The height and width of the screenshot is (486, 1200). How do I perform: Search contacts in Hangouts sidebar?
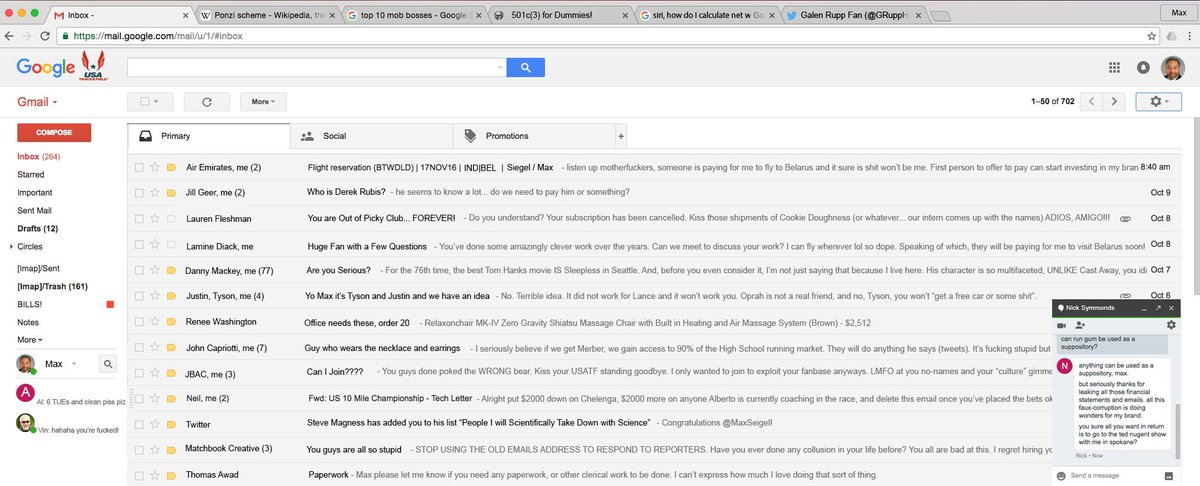click(x=107, y=364)
